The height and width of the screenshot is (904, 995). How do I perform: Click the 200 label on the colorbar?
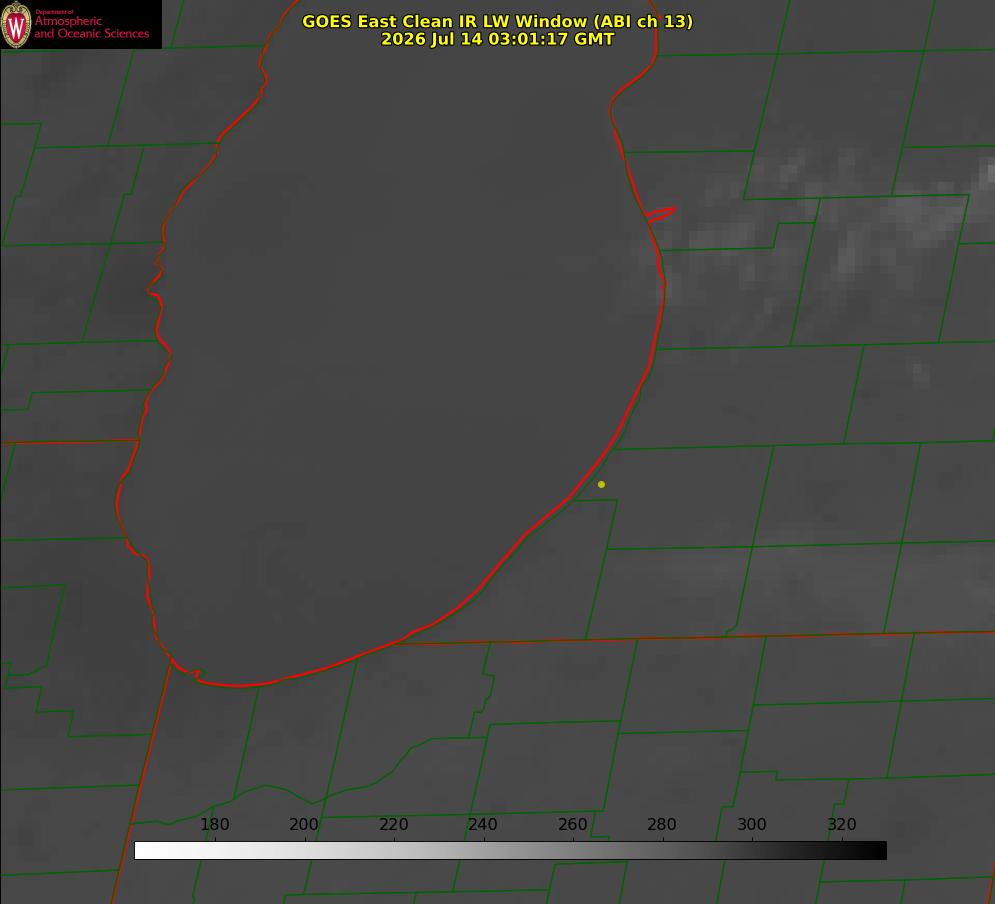(x=304, y=824)
